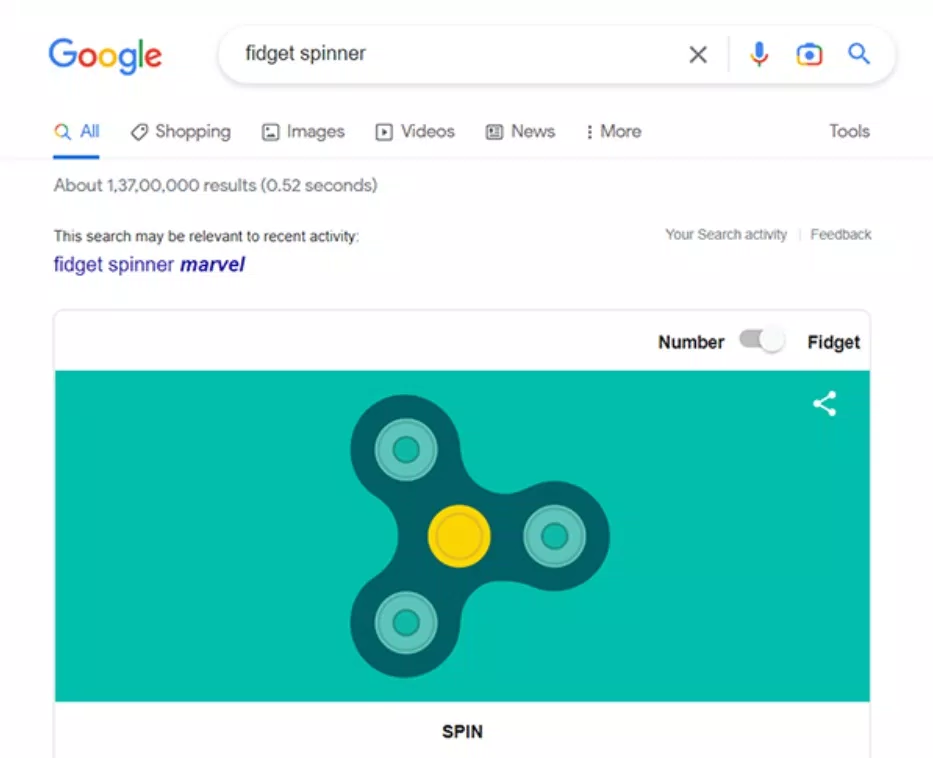Click the voice search microphone icon
This screenshot has height=758, width=933.
coord(759,54)
